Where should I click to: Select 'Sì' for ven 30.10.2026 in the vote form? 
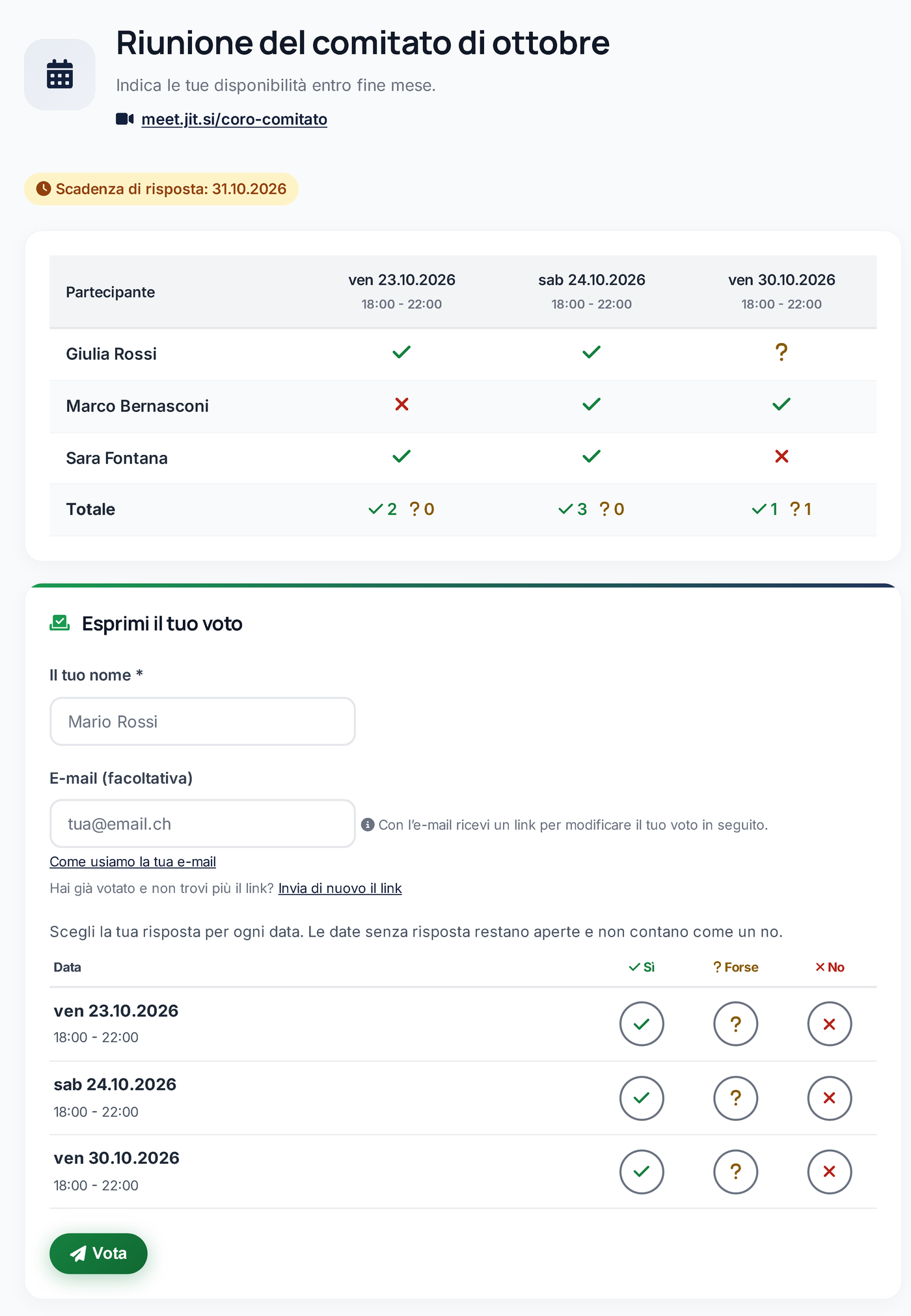tap(642, 1172)
